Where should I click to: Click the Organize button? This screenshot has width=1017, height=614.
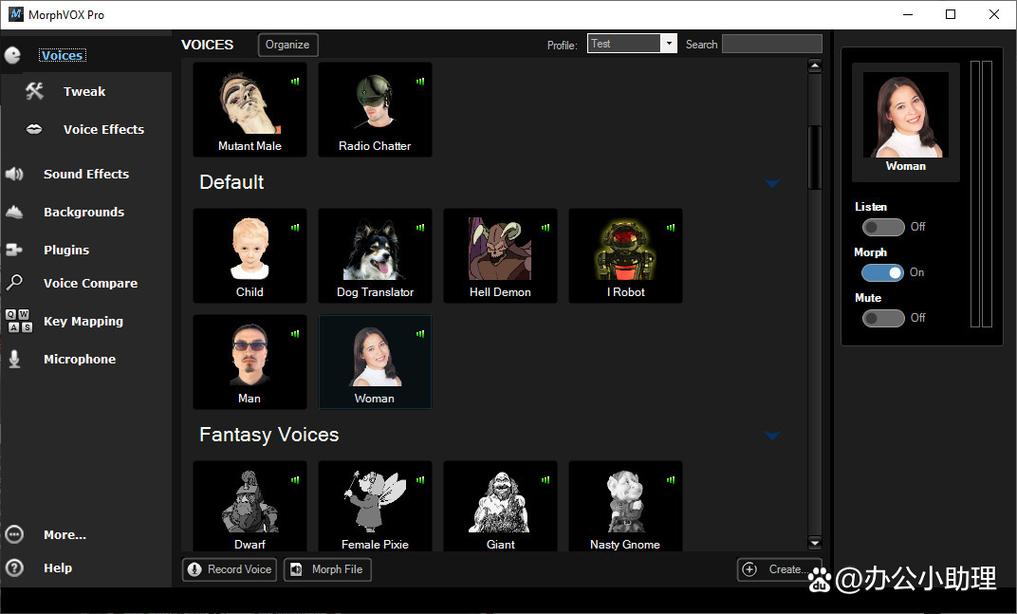tap(288, 45)
